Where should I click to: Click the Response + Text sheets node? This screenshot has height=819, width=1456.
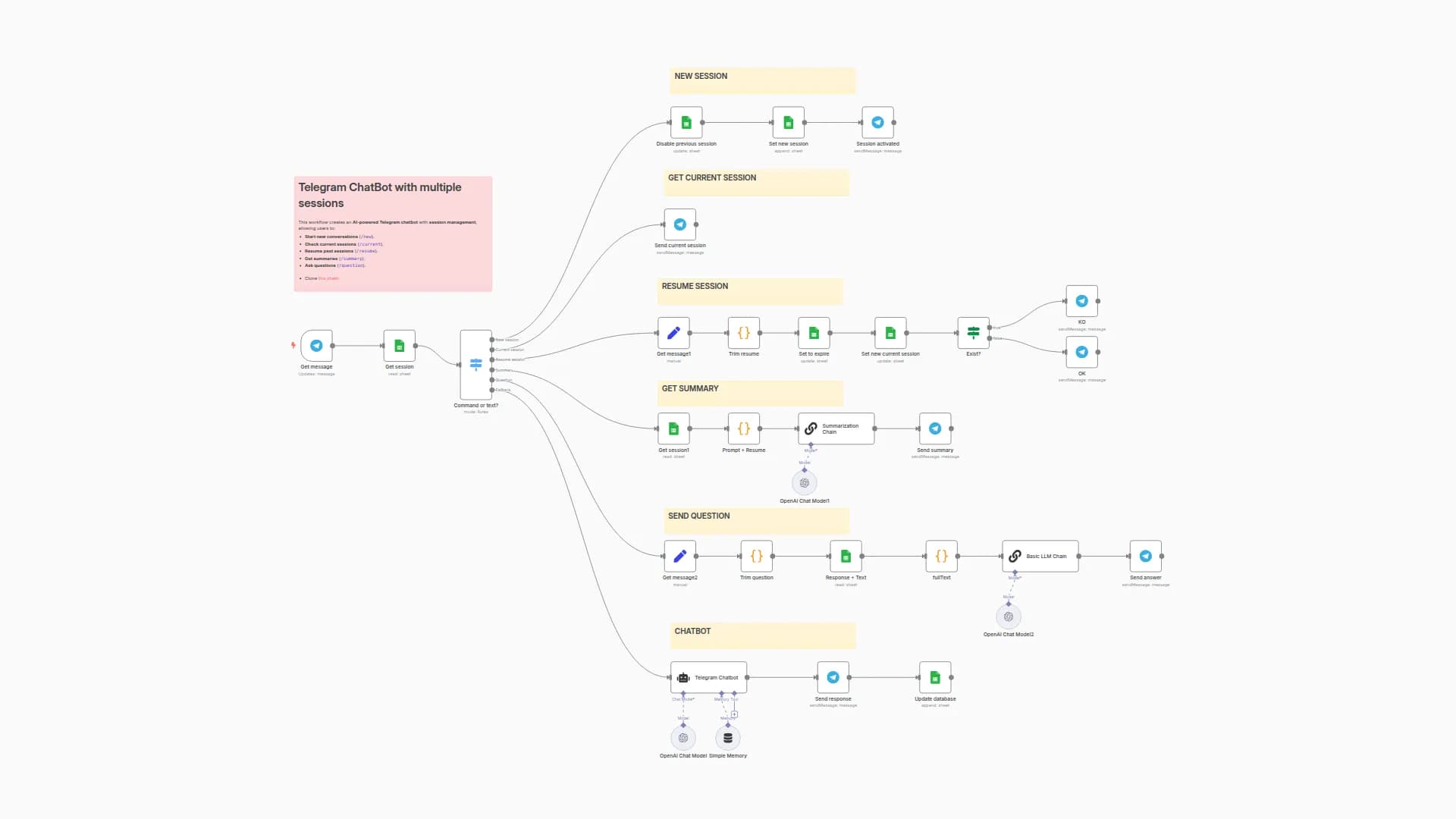pyautogui.click(x=846, y=556)
